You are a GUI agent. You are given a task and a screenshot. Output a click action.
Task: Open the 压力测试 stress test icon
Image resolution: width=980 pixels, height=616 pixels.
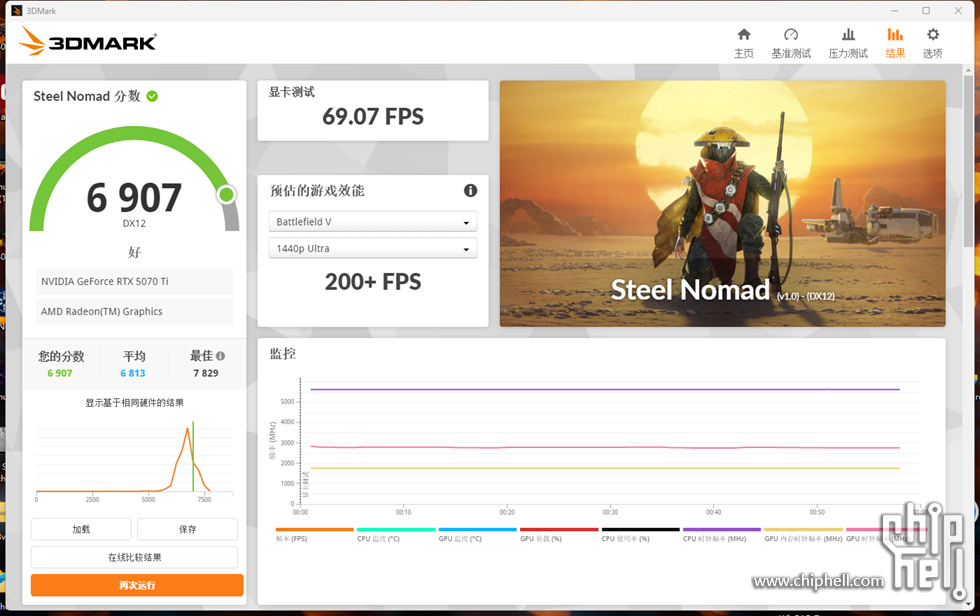point(848,34)
